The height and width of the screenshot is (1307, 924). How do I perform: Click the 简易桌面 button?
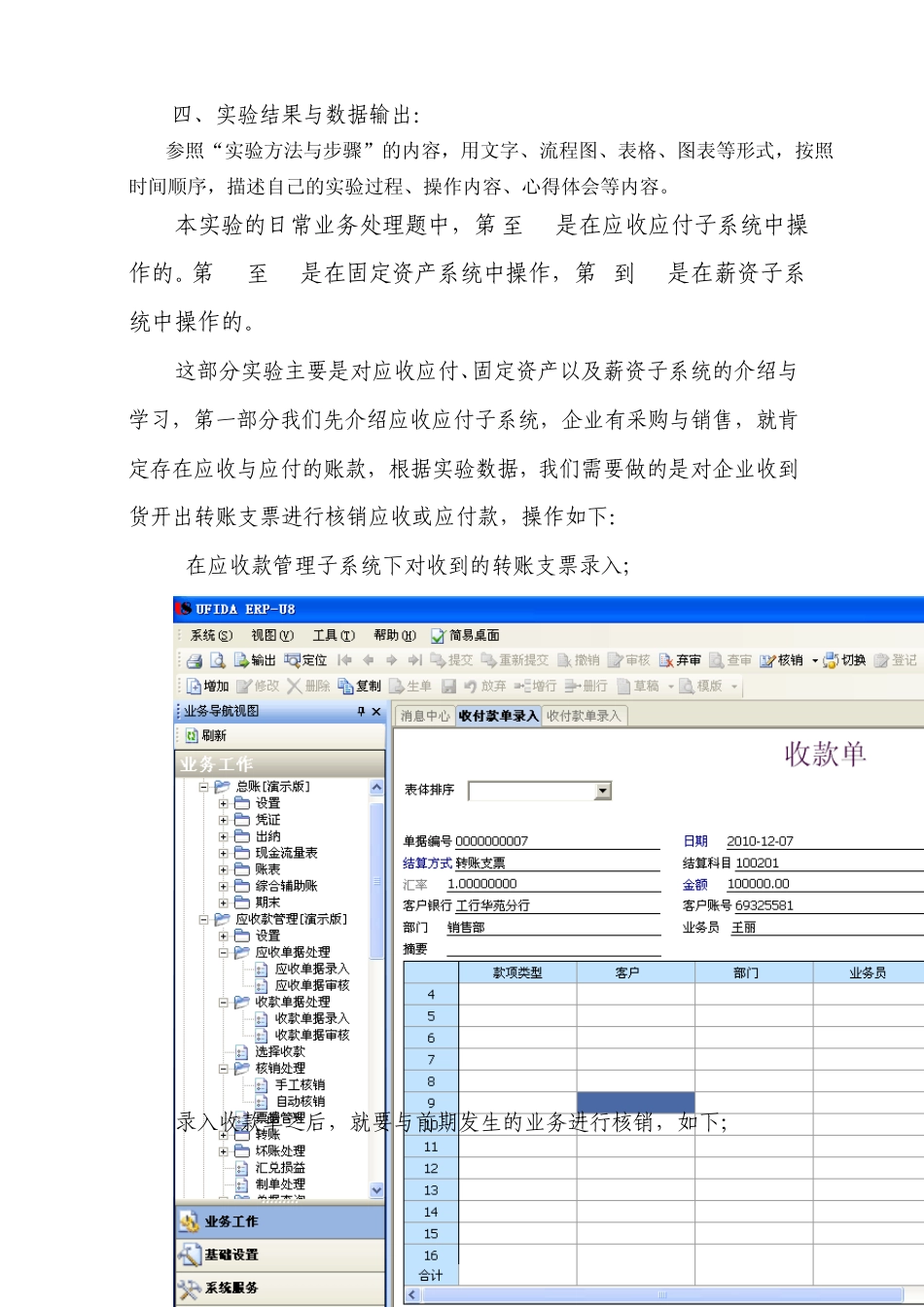click(465, 635)
